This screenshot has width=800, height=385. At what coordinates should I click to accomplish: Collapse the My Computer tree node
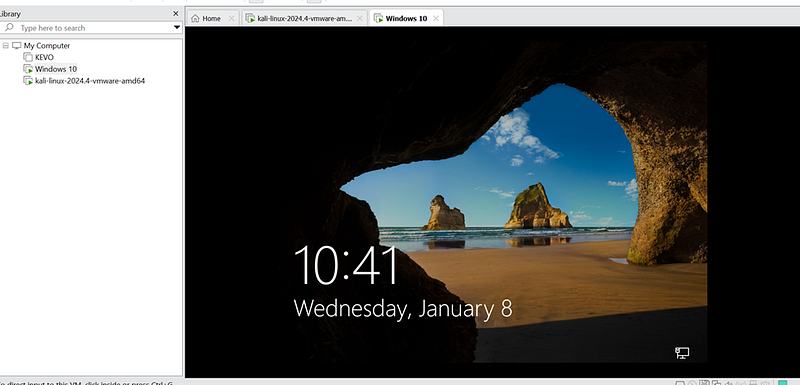pos(6,45)
